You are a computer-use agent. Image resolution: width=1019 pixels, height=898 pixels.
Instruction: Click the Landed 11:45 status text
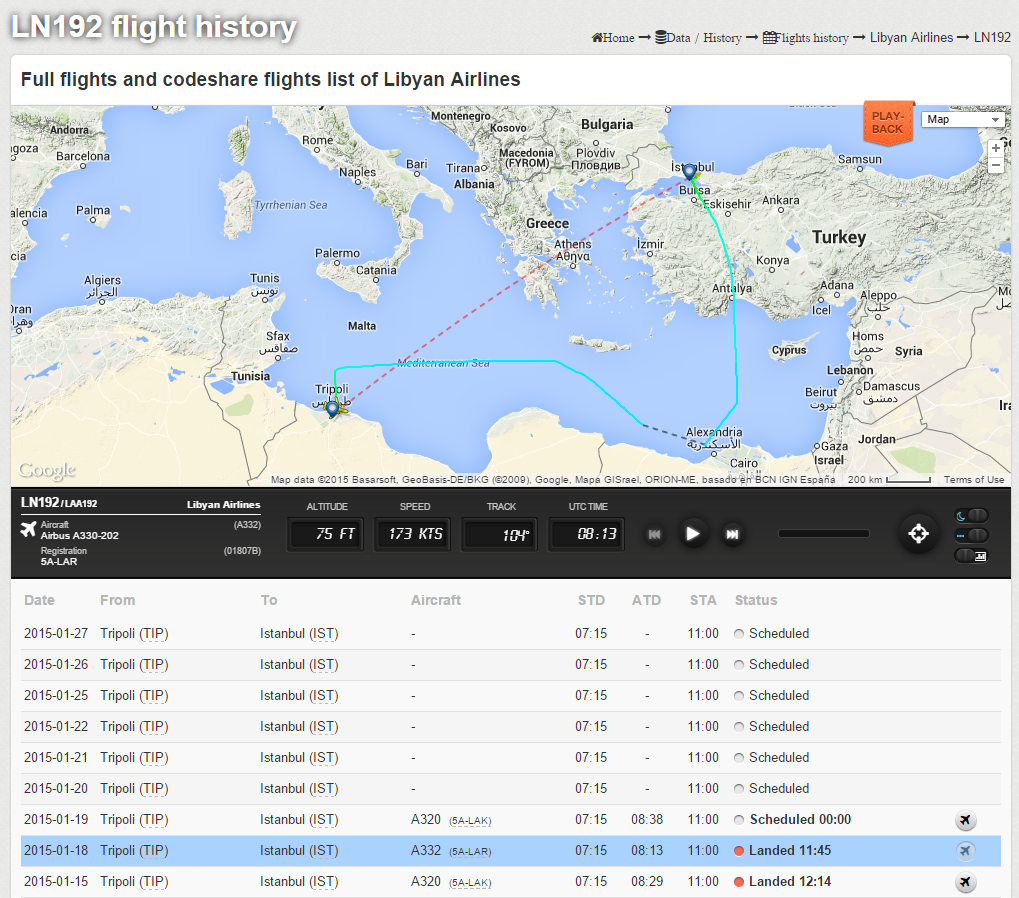[x=790, y=851]
